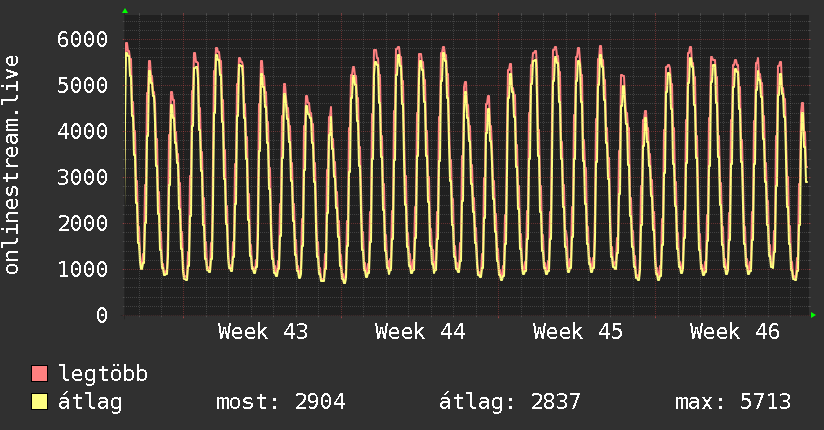Select the 'Week 45' axis label

tap(578, 332)
